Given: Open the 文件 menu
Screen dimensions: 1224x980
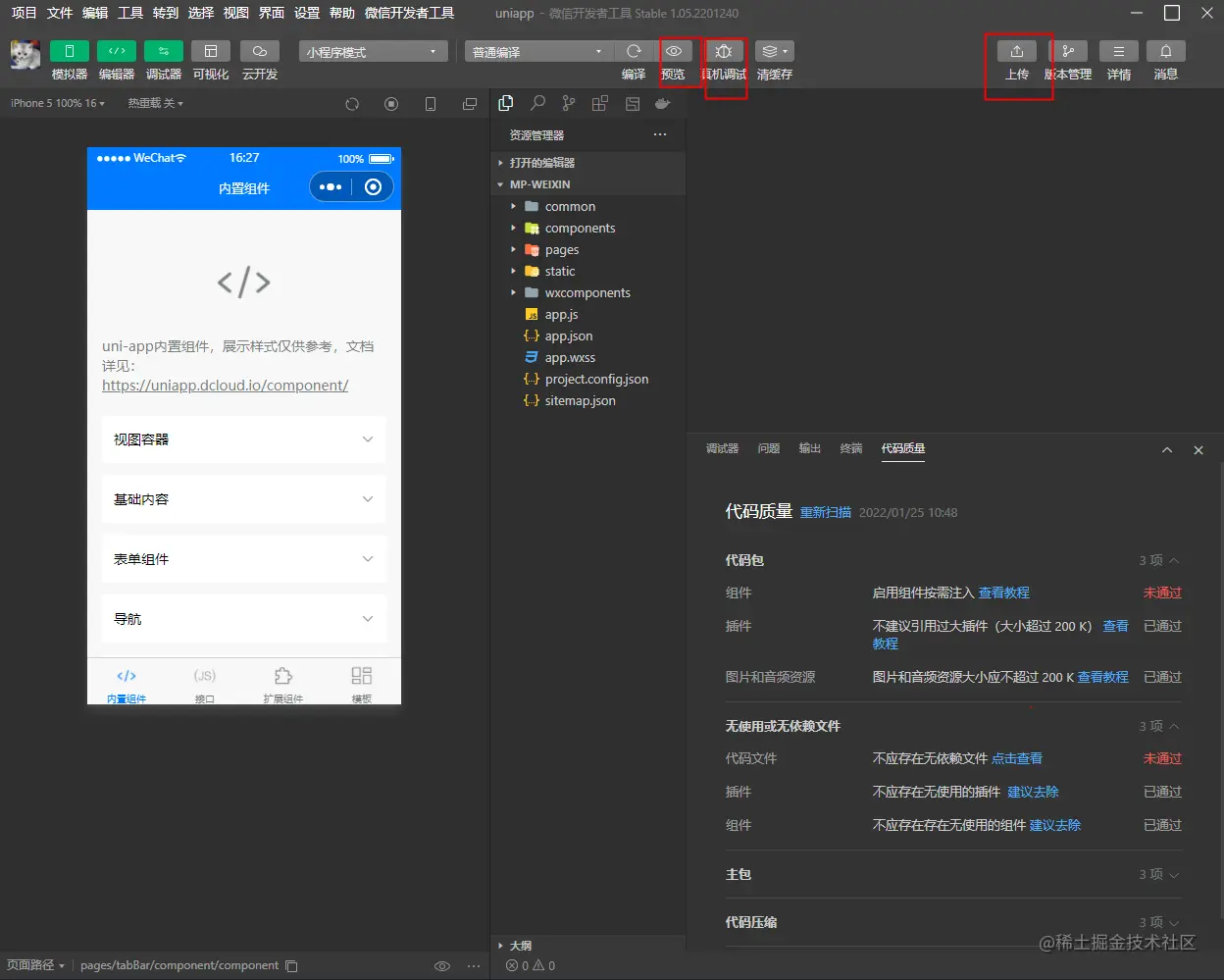Looking at the screenshot, I should pos(60,13).
